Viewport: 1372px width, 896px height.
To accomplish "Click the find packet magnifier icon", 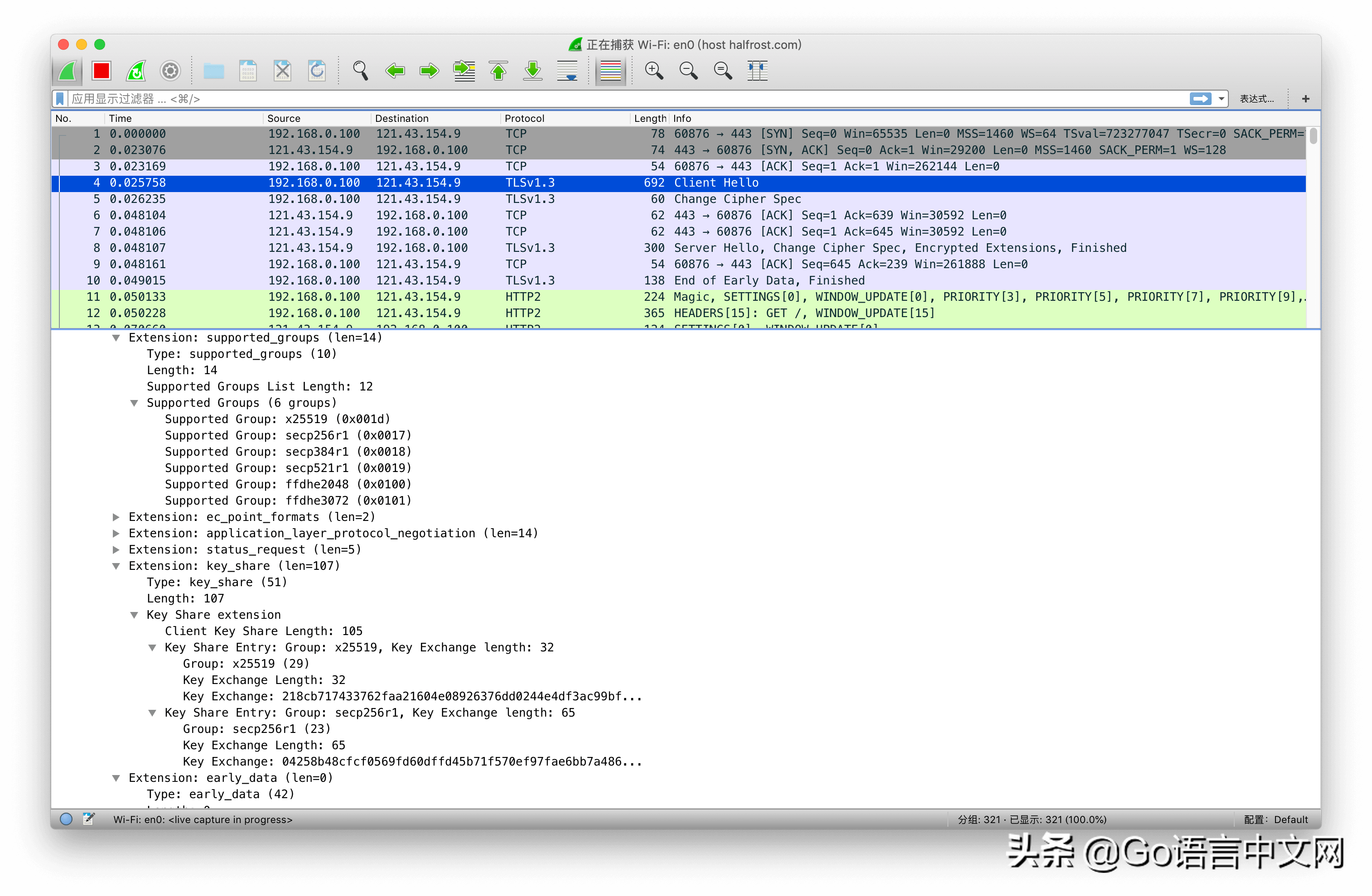I will coord(360,71).
